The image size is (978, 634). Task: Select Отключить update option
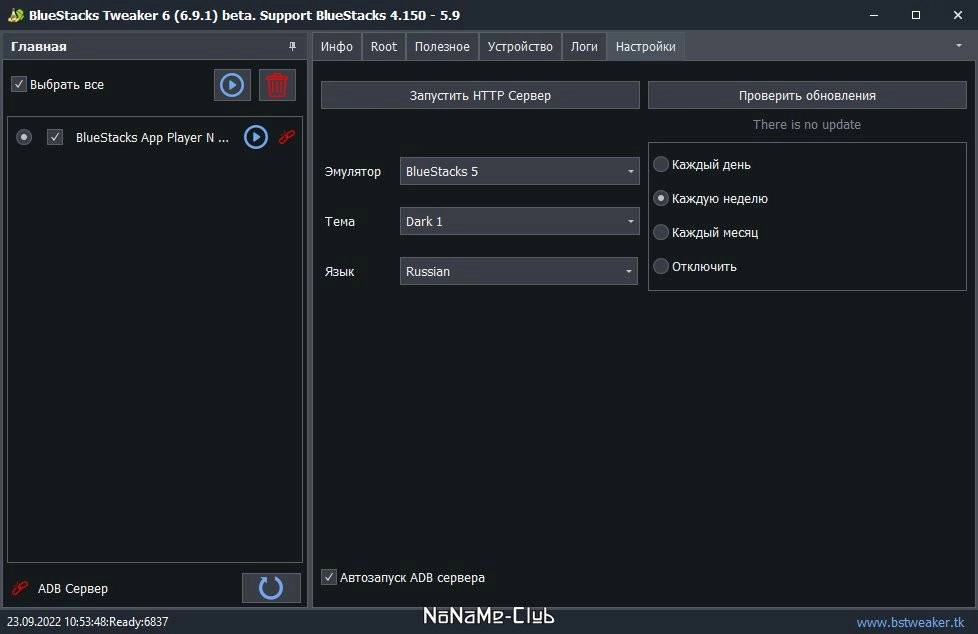(661, 266)
